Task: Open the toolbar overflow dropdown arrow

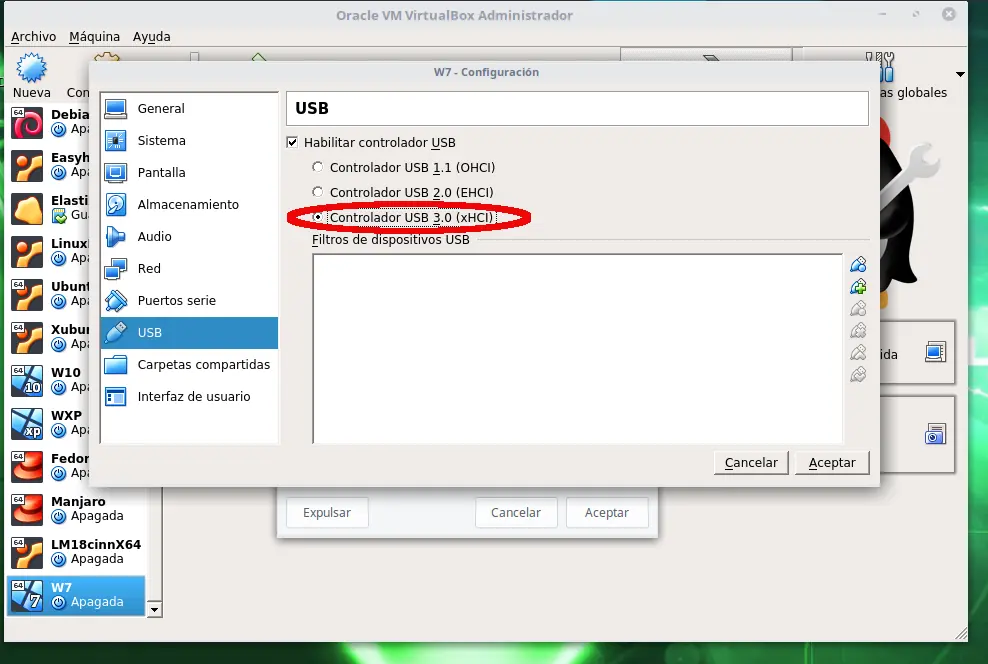Action: [960, 74]
